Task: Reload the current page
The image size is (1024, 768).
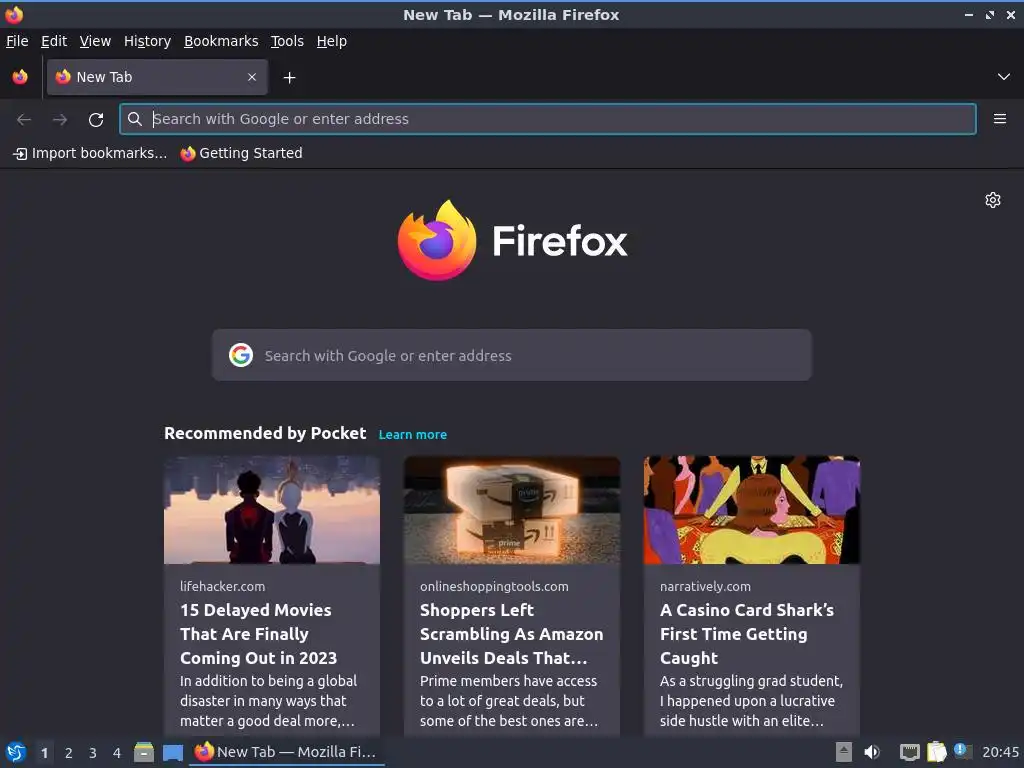Action: pyautogui.click(x=96, y=119)
